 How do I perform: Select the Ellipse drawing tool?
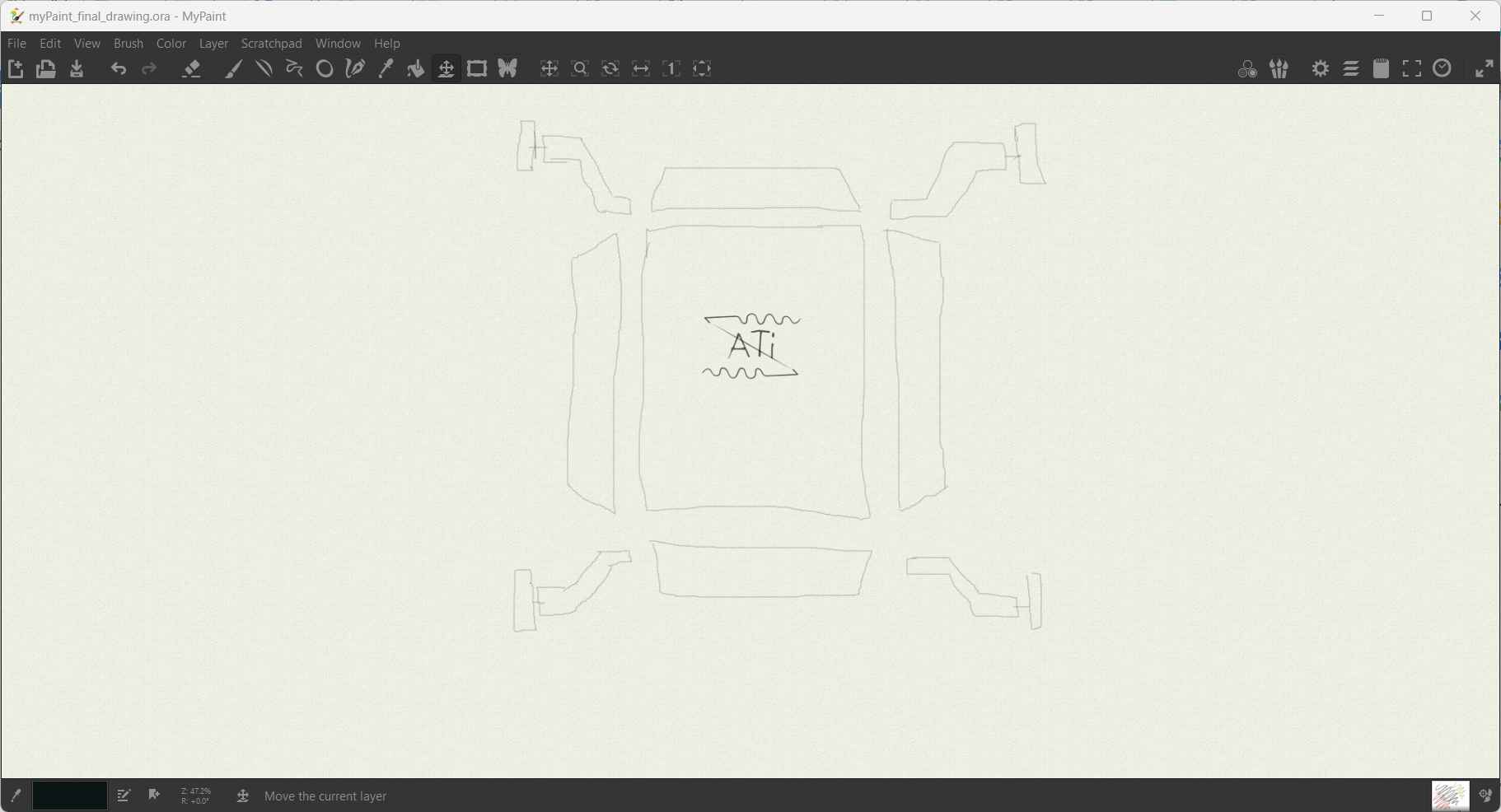(325, 69)
